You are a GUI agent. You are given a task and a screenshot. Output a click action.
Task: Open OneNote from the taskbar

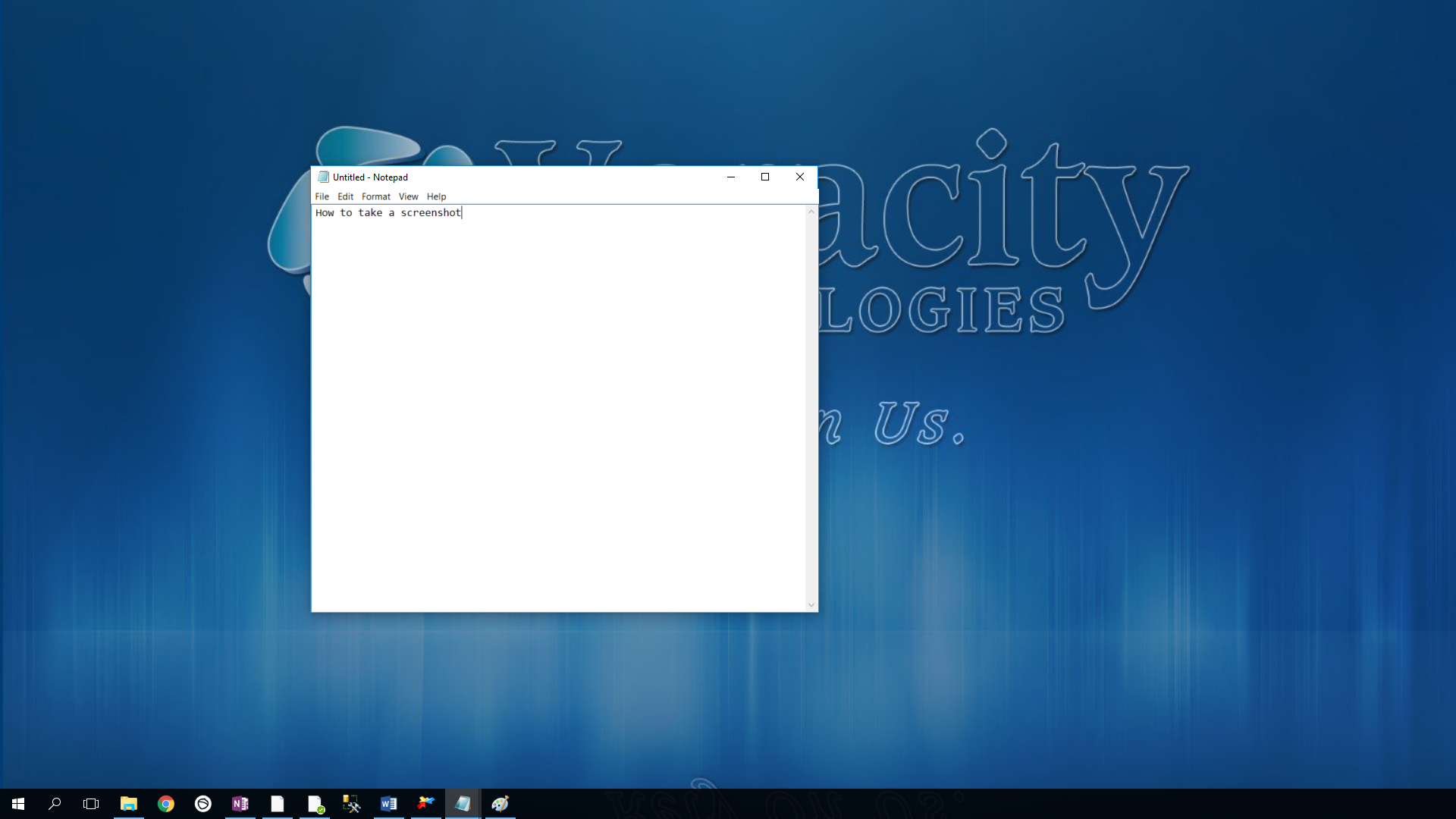240,804
